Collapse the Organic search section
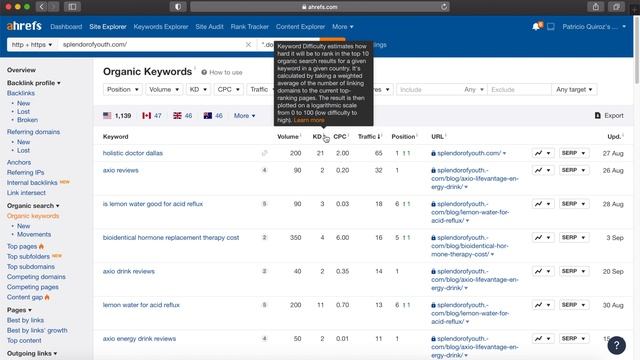Viewport: 640px width, 360px height. pyautogui.click(x=33, y=206)
